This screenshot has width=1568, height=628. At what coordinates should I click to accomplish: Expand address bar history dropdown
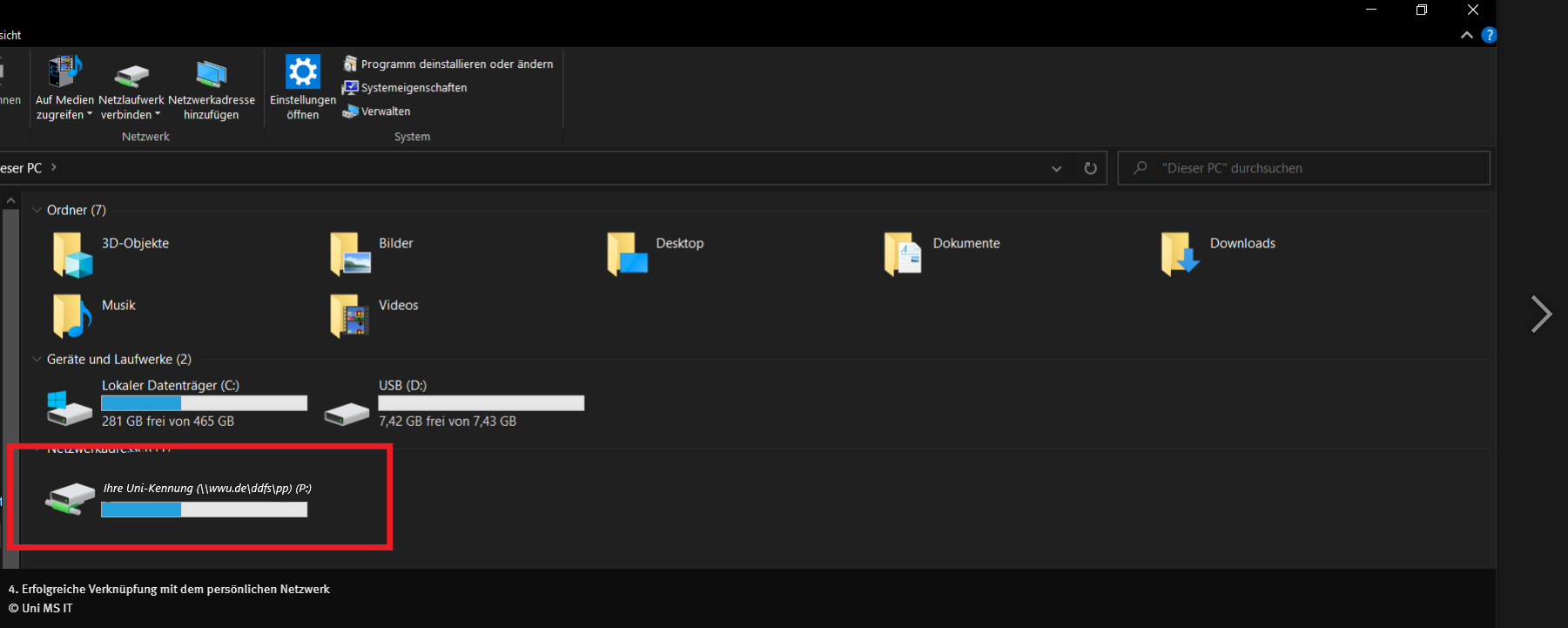[1056, 169]
